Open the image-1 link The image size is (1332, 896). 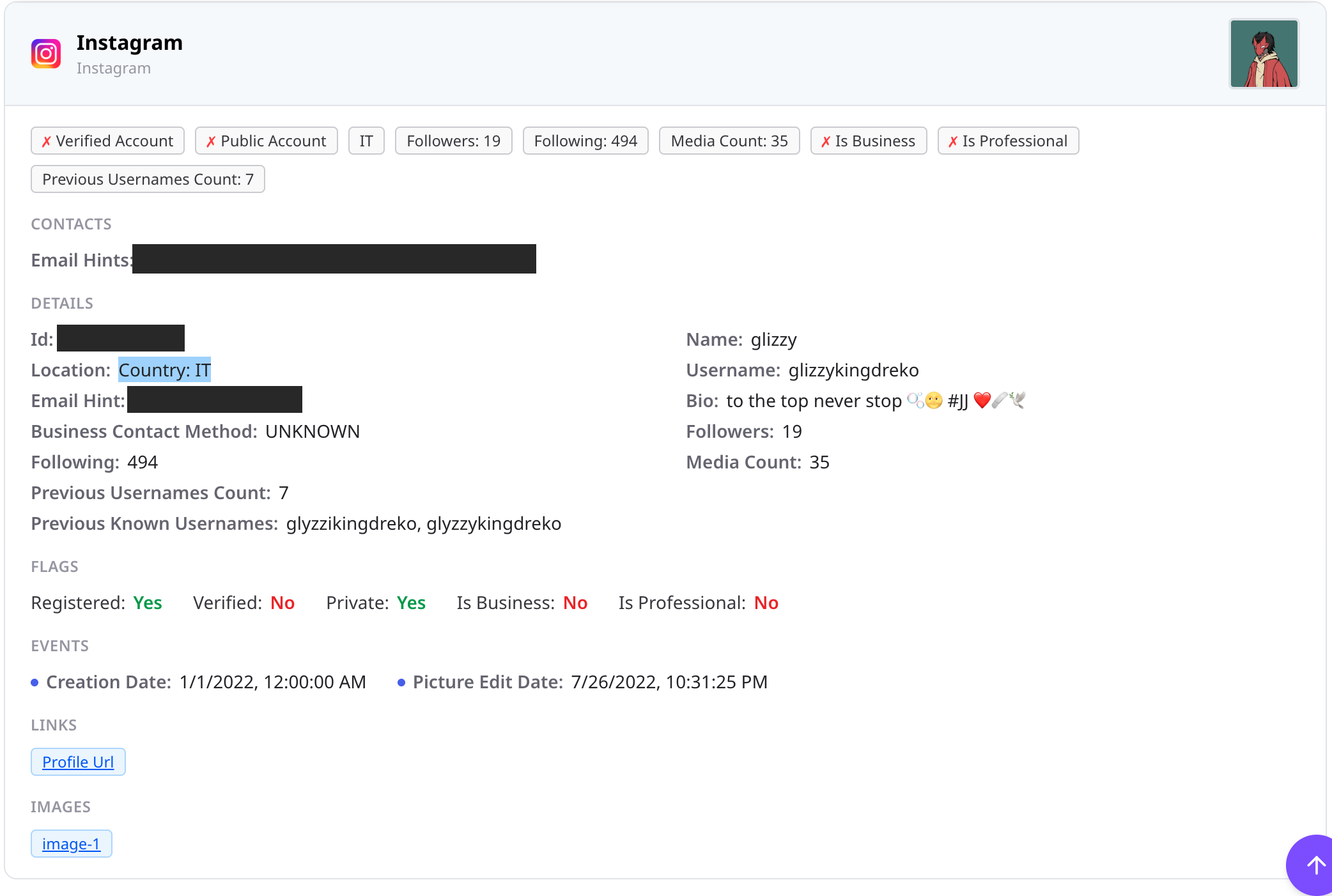(71, 844)
